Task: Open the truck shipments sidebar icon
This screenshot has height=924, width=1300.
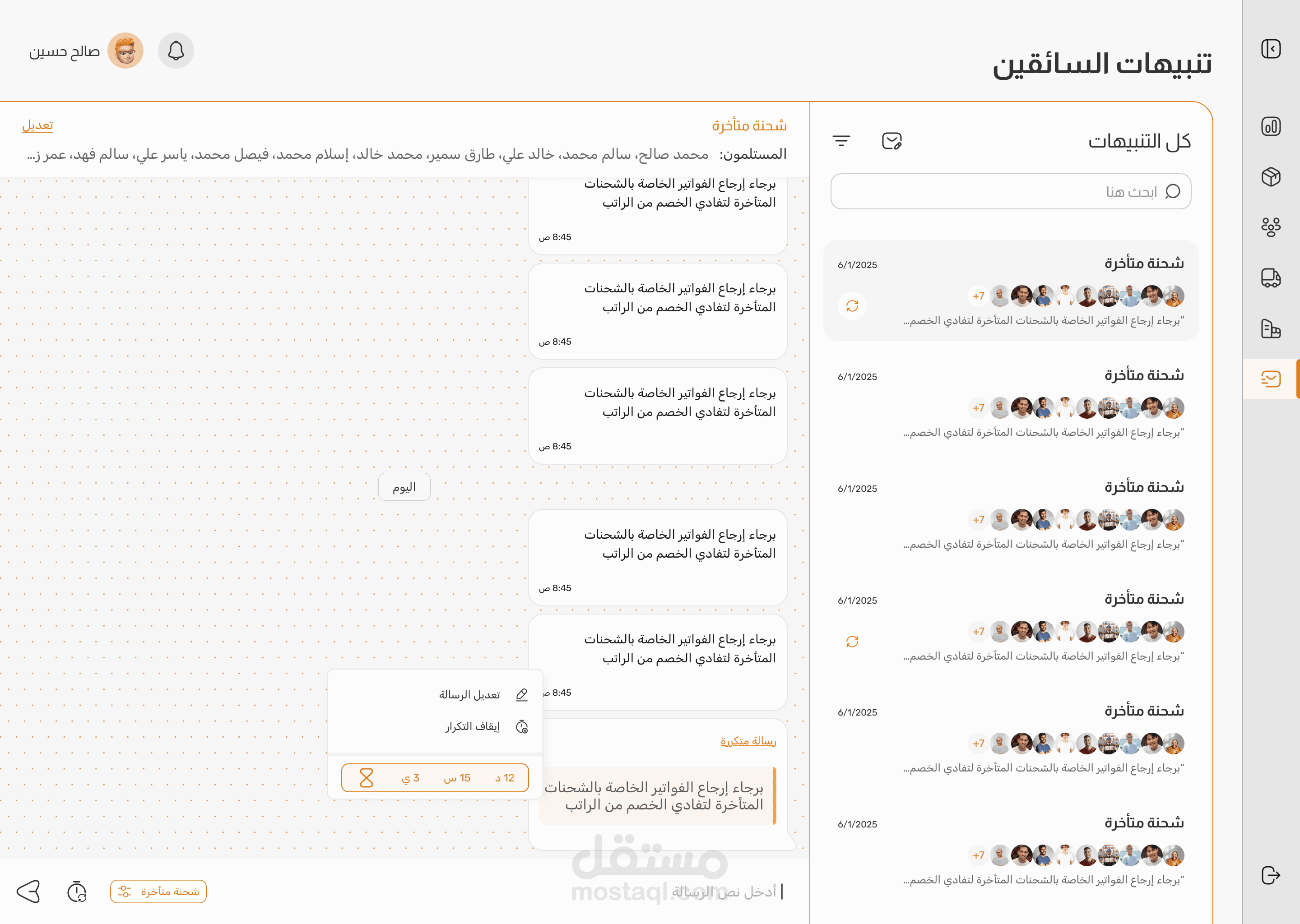Action: (x=1270, y=278)
